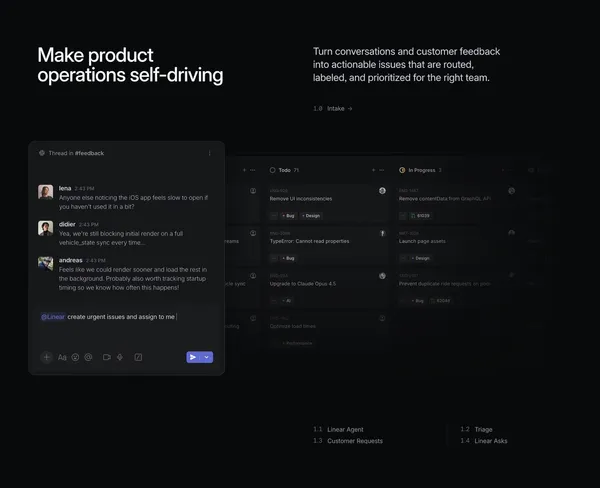
Task: Click into the message composer text field
Action: (126, 317)
